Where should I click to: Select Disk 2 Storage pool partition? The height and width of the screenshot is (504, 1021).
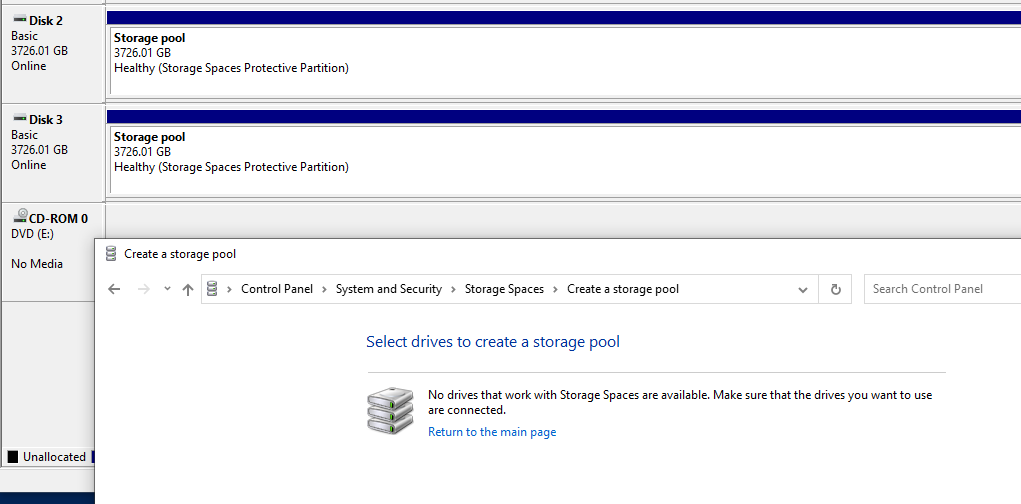click(x=565, y=61)
